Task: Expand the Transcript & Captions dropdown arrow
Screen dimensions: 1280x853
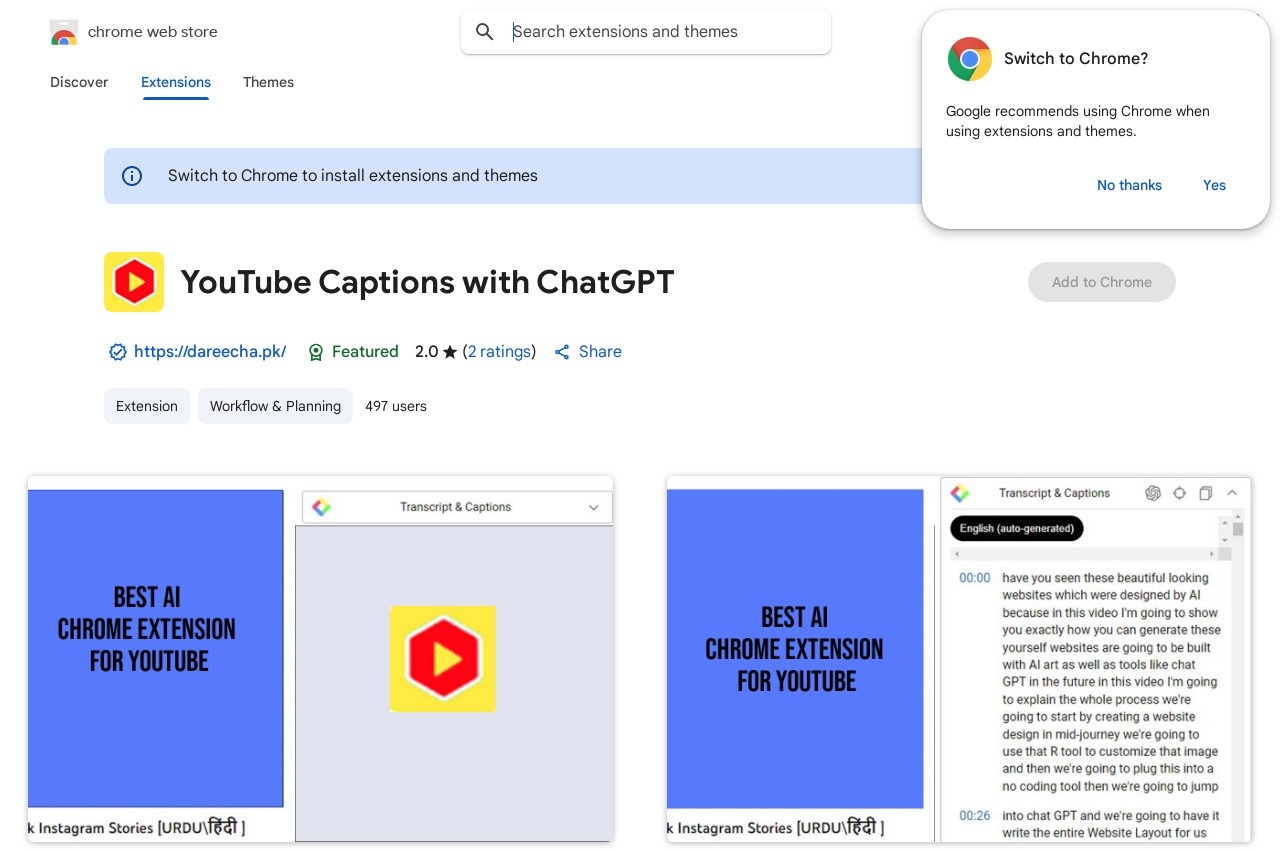Action: pyautogui.click(x=593, y=508)
